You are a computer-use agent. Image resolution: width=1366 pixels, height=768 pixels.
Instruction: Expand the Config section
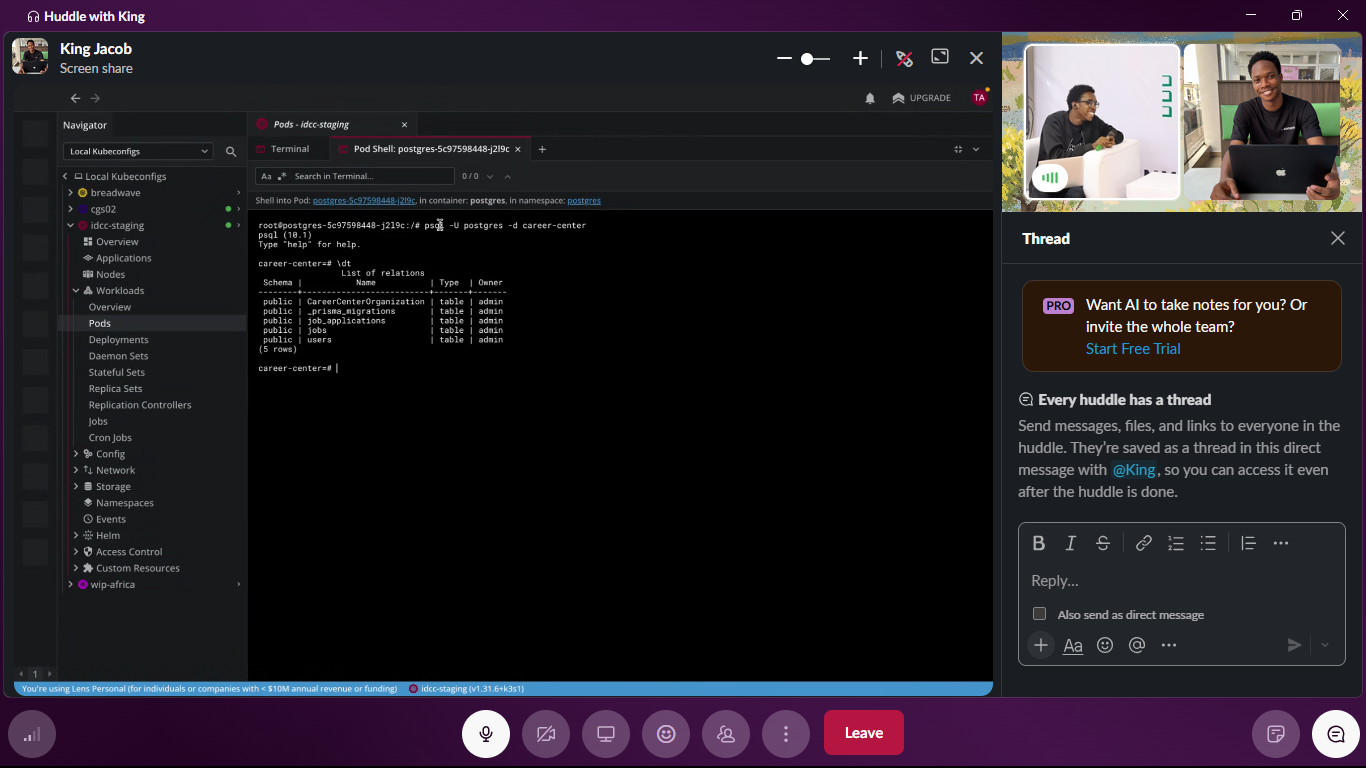76,454
